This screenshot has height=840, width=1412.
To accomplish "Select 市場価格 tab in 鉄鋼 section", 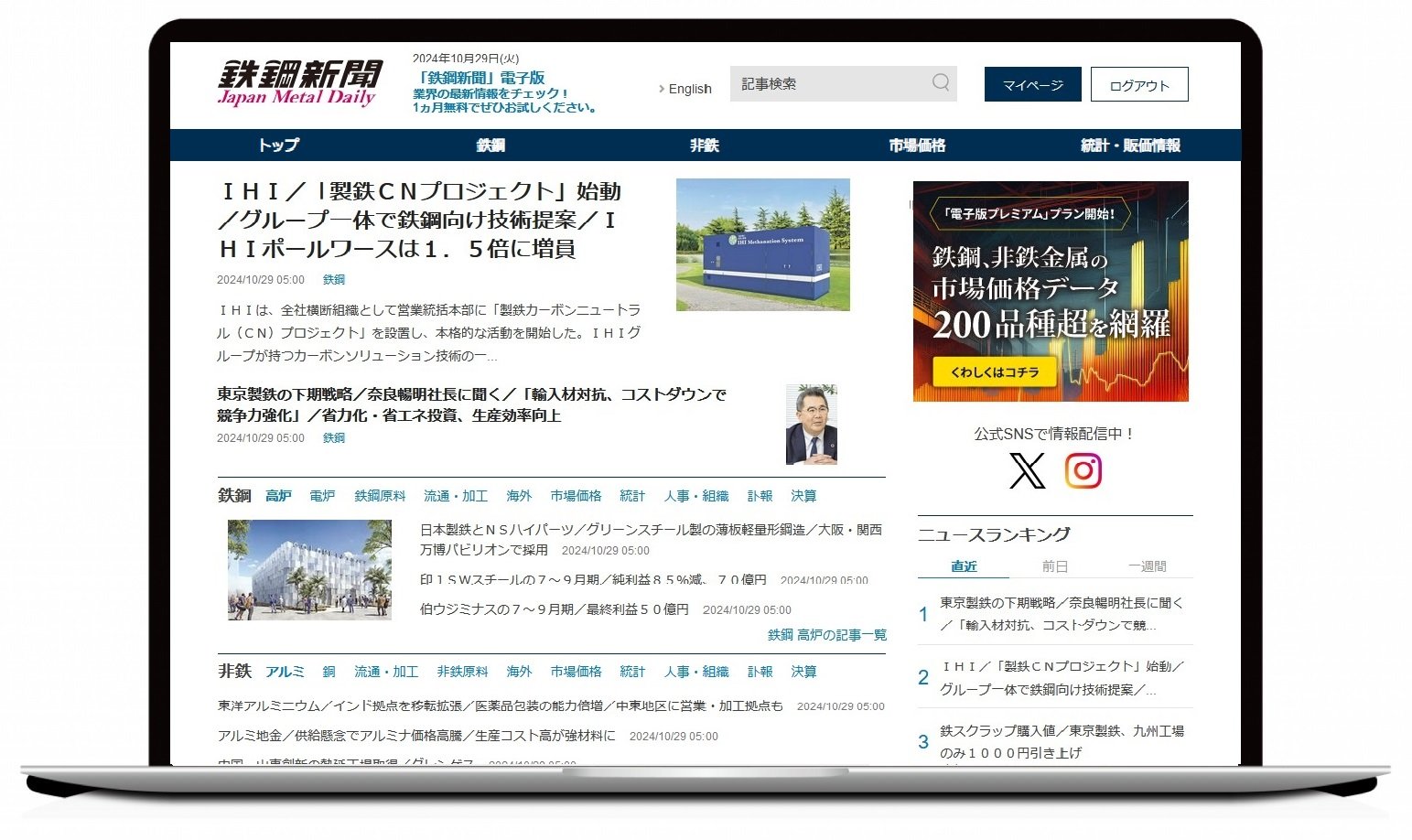I will point(576,496).
